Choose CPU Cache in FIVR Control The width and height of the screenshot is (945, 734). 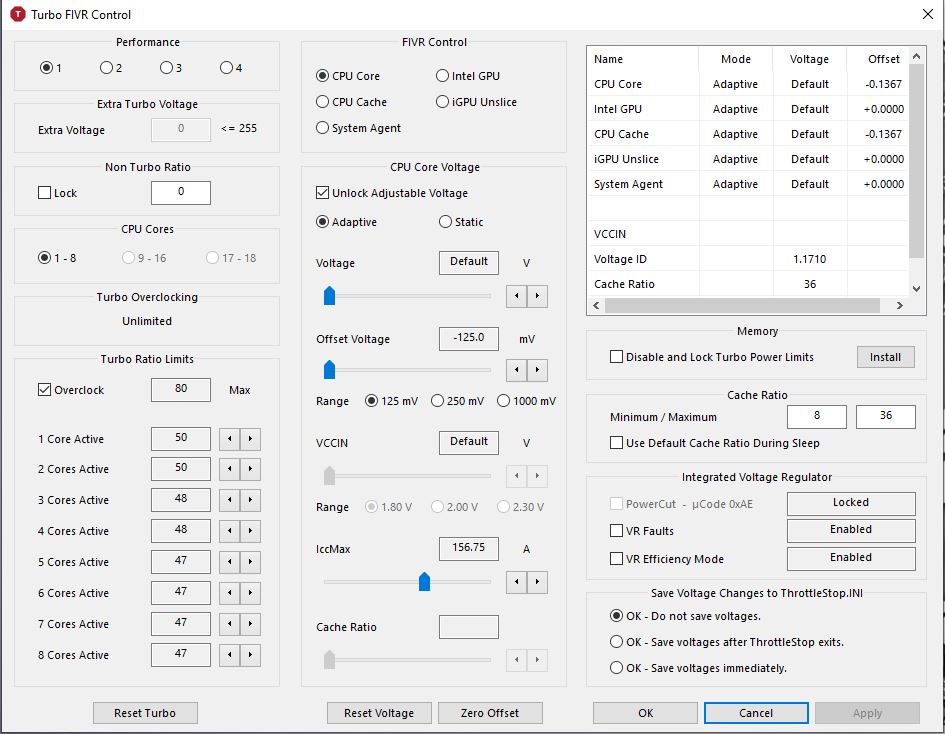pos(351,102)
